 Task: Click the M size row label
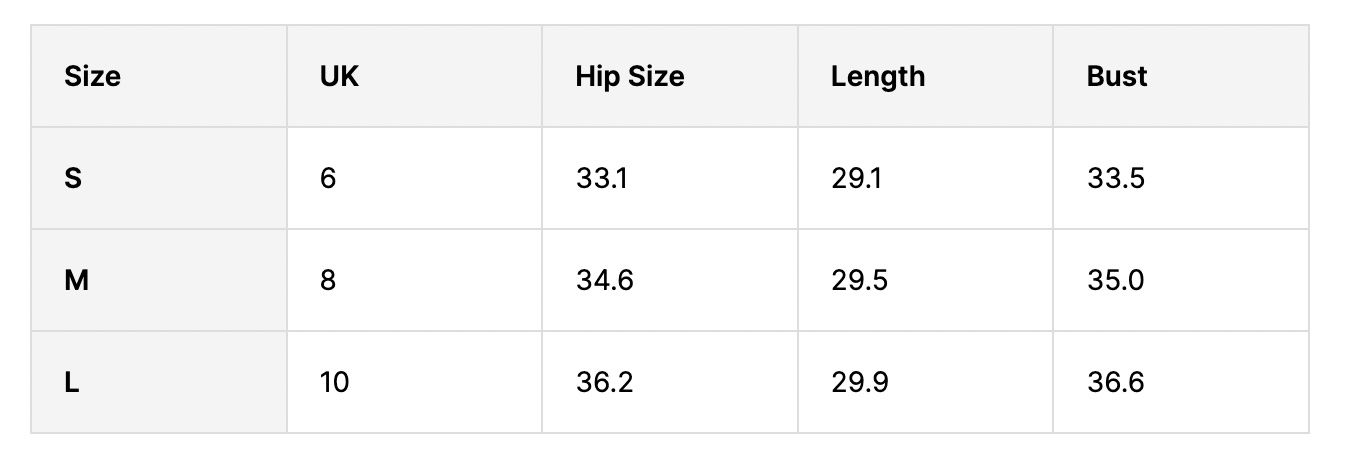point(76,281)
